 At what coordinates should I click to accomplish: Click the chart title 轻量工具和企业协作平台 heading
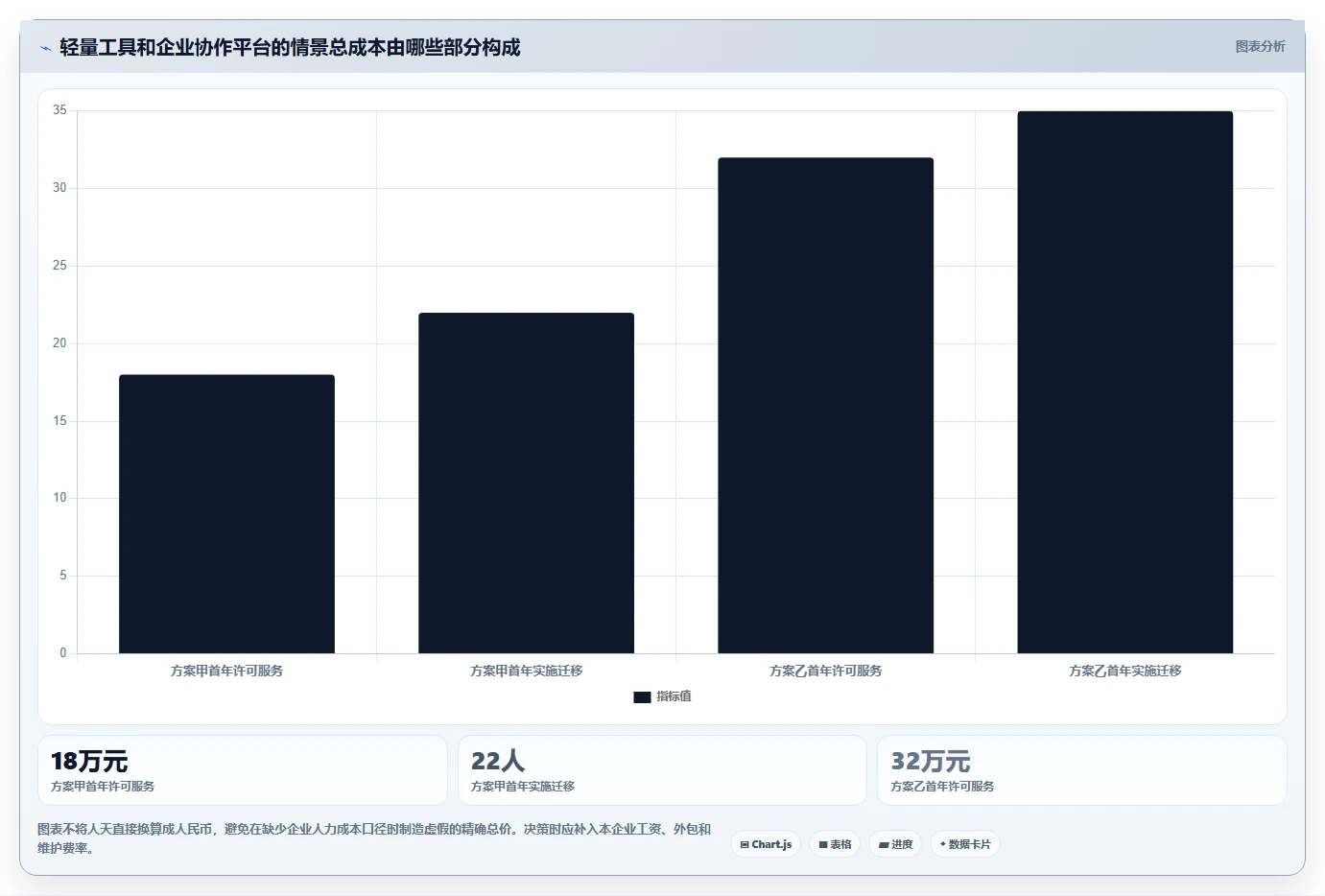coord(290,47)
